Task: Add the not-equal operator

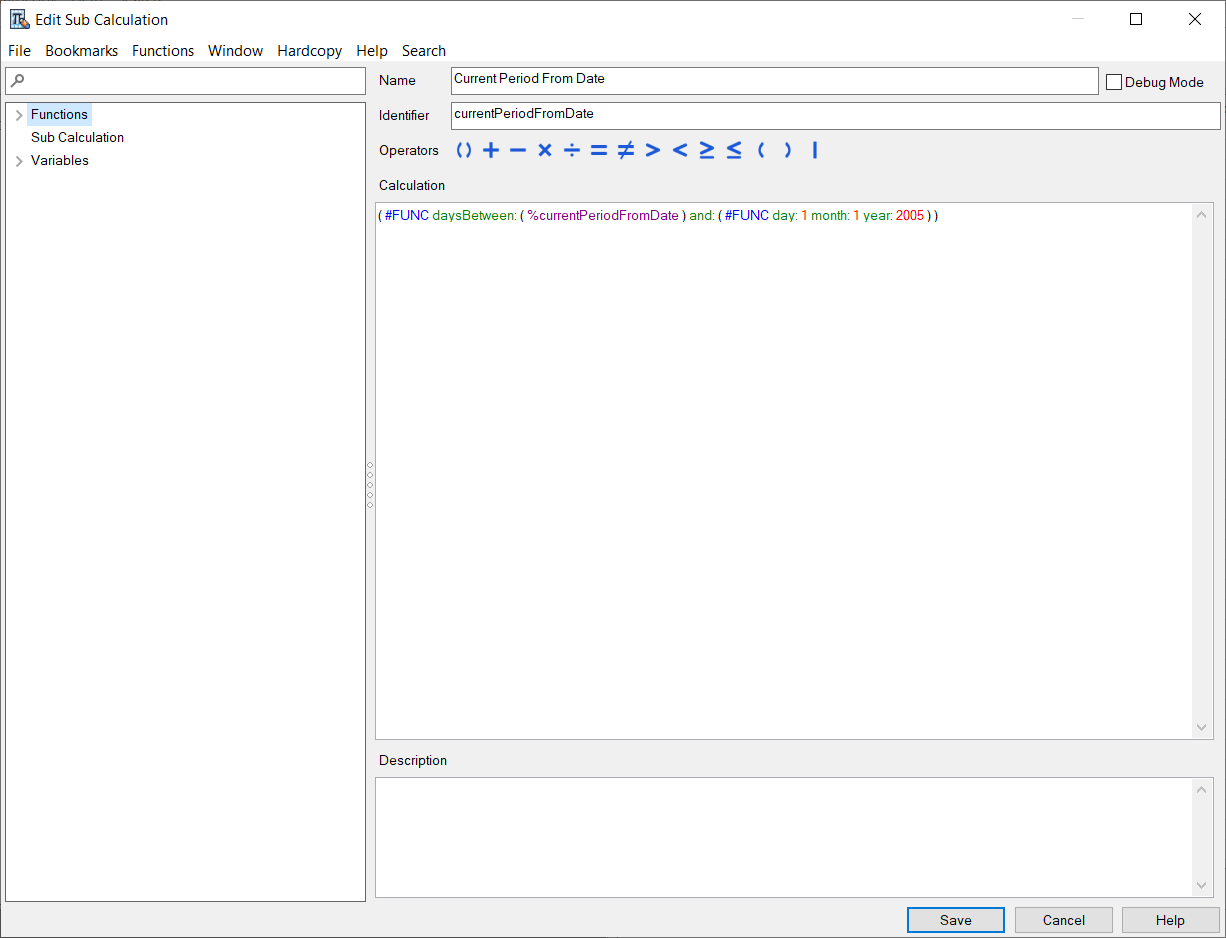Action: coord(626,150)
